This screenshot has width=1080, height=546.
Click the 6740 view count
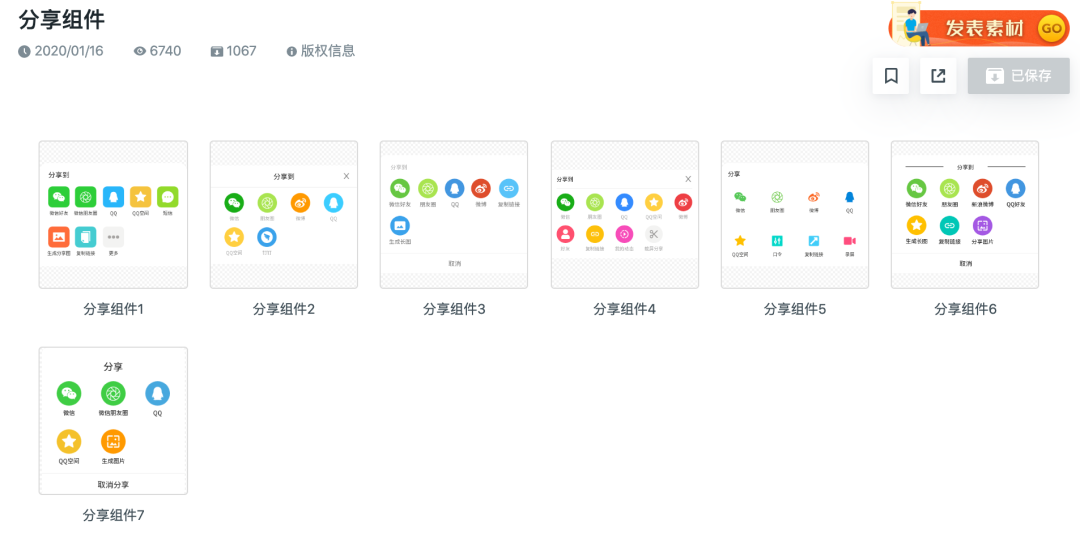tap(165, 51)
